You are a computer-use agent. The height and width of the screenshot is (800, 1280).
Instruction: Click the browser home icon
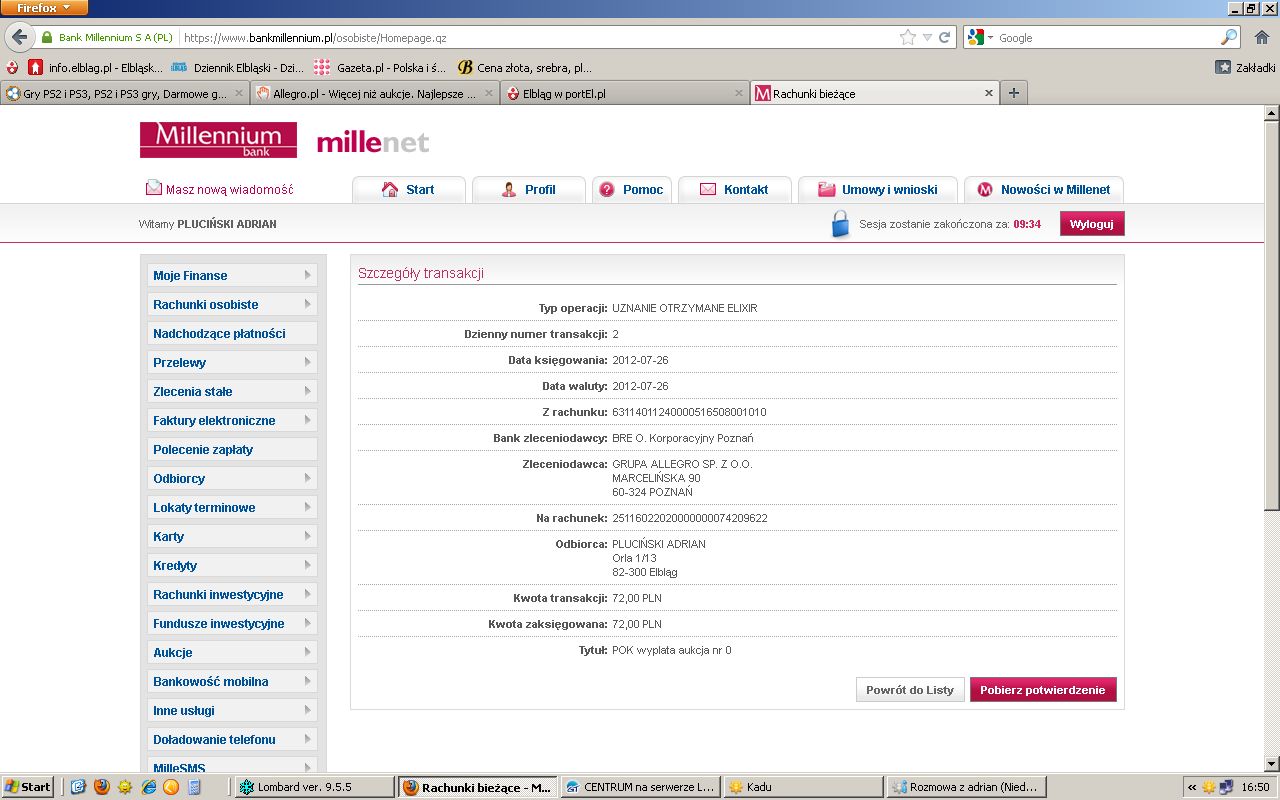click(1260, 37)
